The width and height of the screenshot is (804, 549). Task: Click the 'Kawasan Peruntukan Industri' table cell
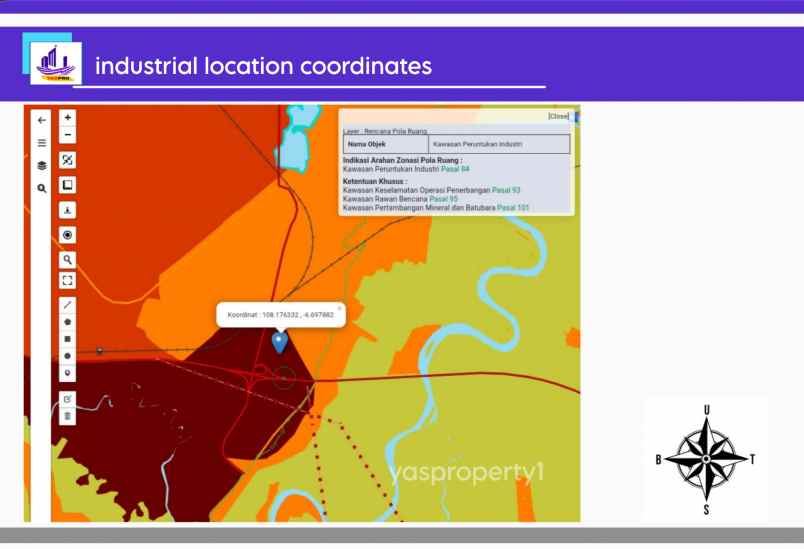pyautogui.click(x=499, y=144)
